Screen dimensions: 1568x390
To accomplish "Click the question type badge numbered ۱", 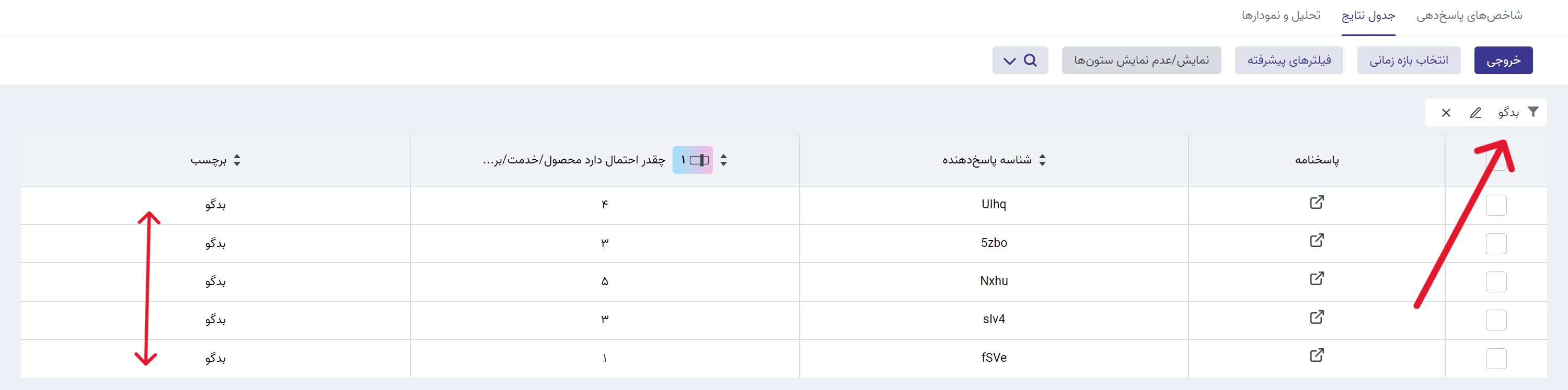I will (x=692, y=160).
